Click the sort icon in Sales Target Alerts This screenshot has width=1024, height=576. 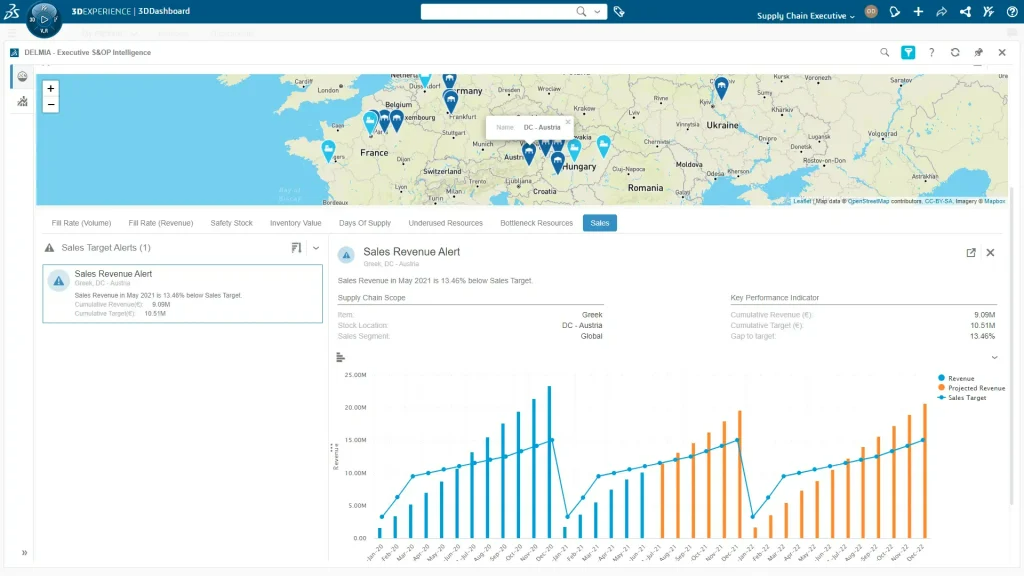[296, 247]
